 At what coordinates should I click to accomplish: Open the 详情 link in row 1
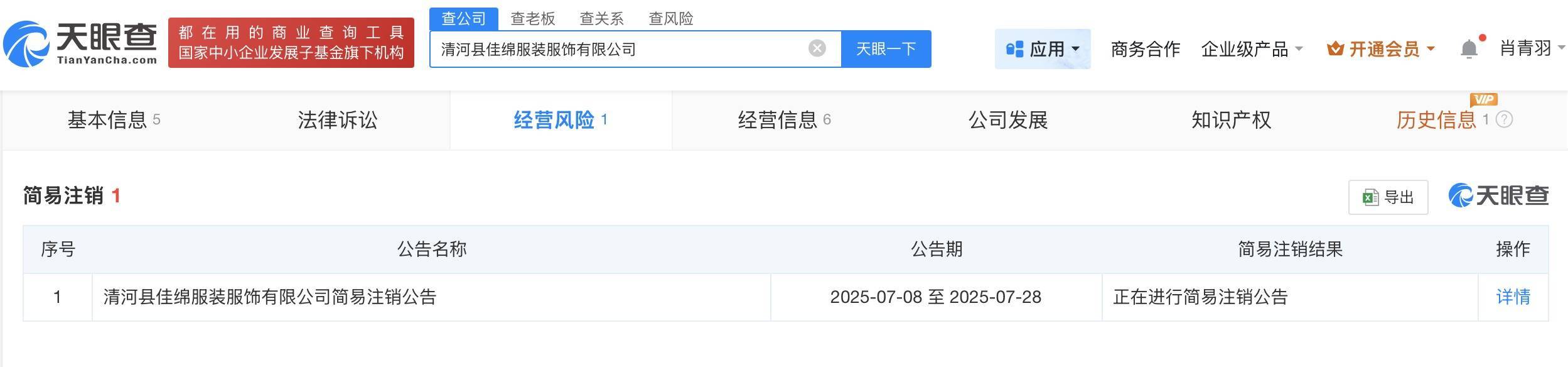[x=1513, y=297]
